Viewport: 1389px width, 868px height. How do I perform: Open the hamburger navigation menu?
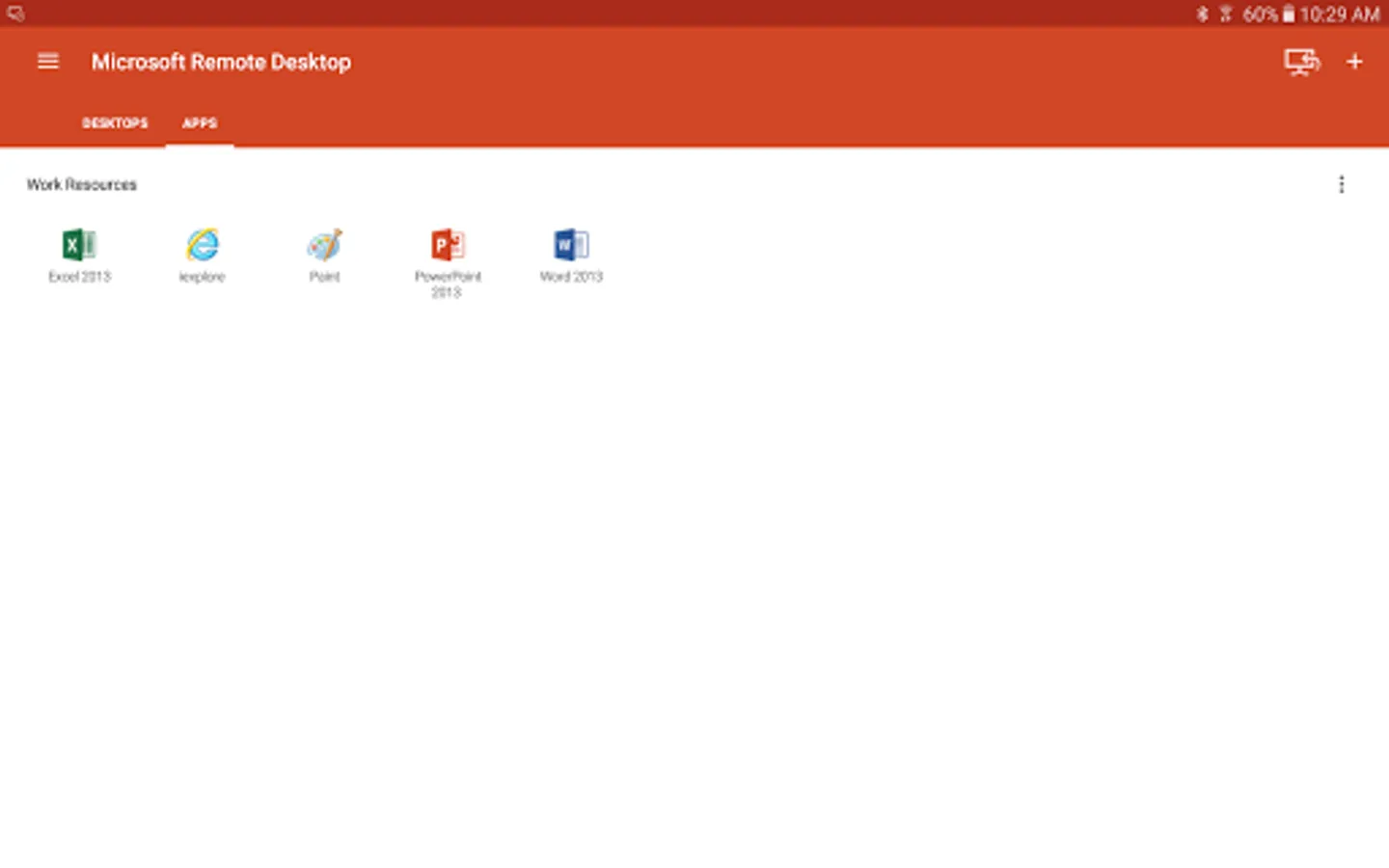48,62
